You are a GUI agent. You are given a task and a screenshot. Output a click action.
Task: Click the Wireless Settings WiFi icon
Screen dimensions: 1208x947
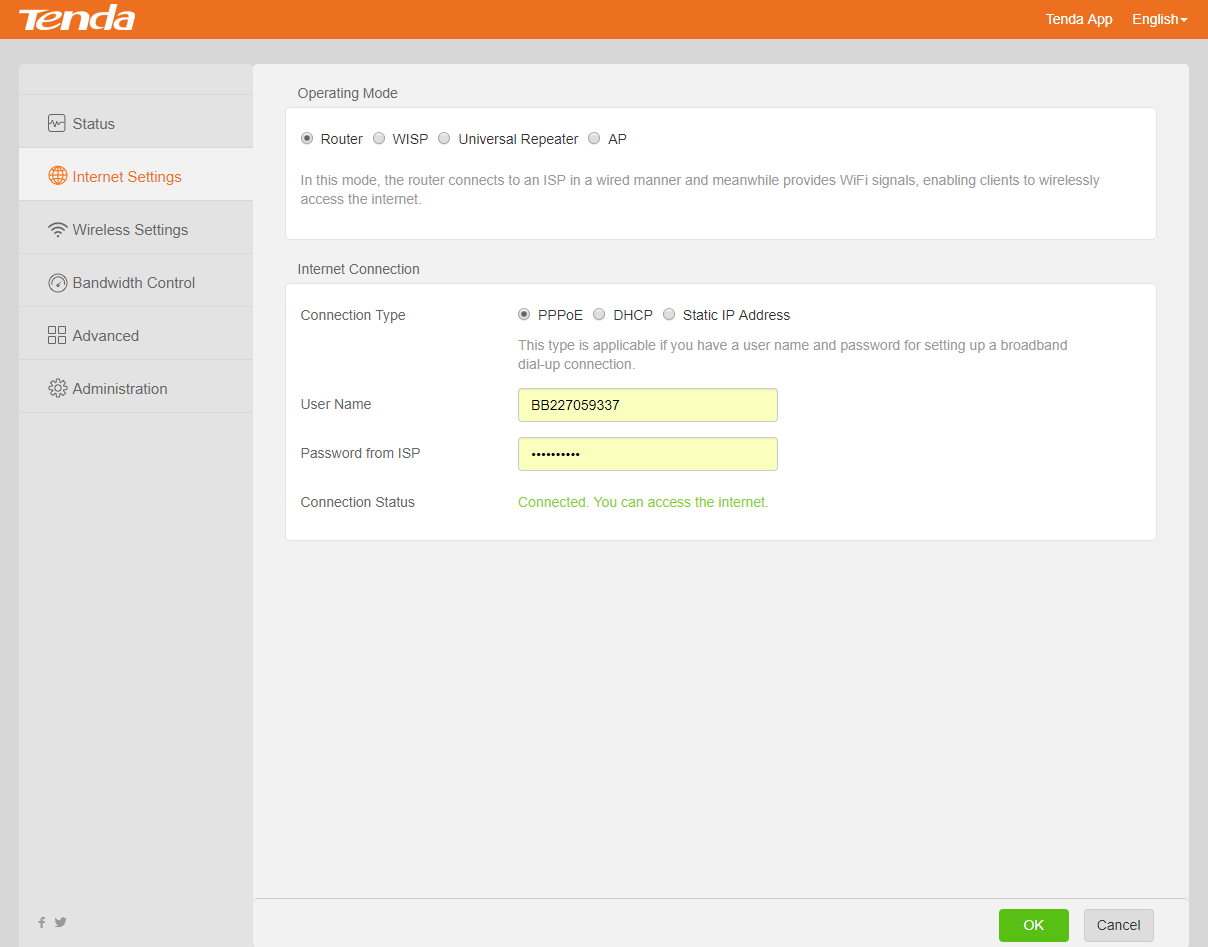pos(57,229)
